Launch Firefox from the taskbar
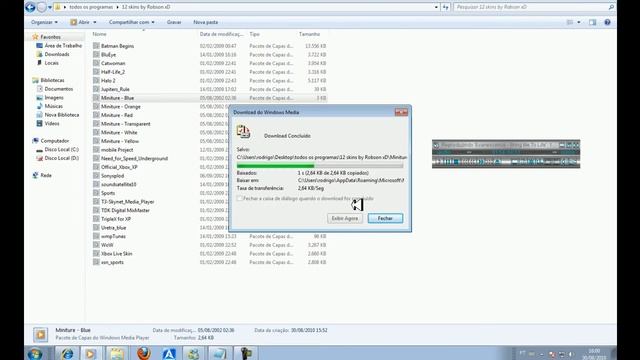 [144, 353]
